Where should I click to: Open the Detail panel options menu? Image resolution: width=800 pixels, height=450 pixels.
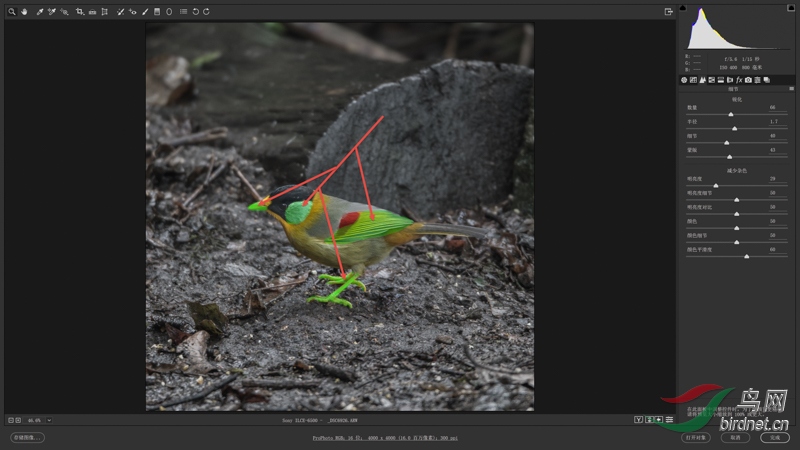pos(791,88)
